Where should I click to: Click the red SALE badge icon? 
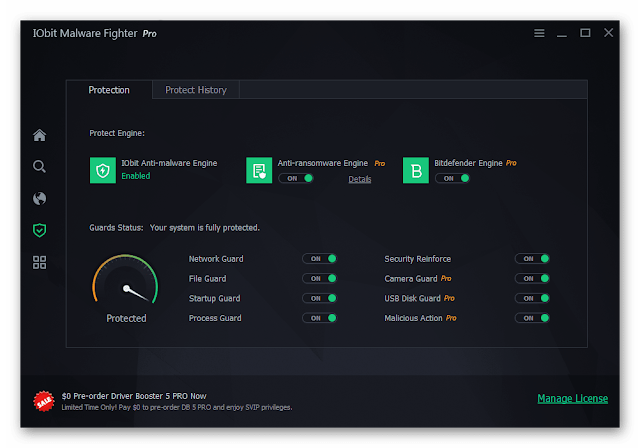point(44,401)
